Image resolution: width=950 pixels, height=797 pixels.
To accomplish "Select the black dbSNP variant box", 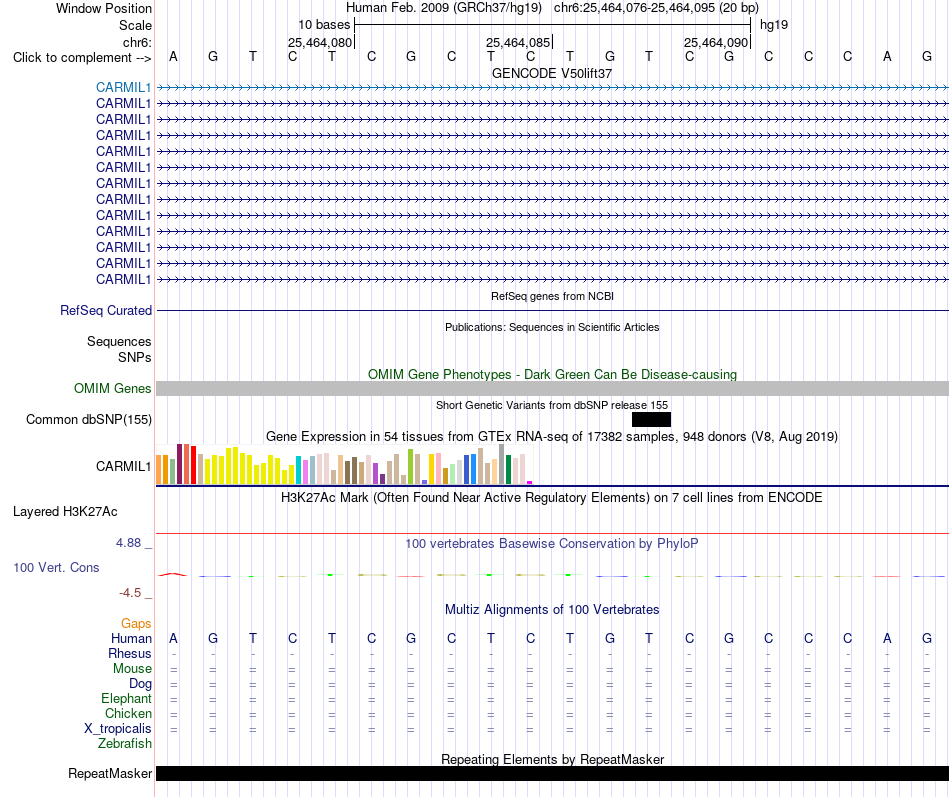I will [x=651, y=419].
